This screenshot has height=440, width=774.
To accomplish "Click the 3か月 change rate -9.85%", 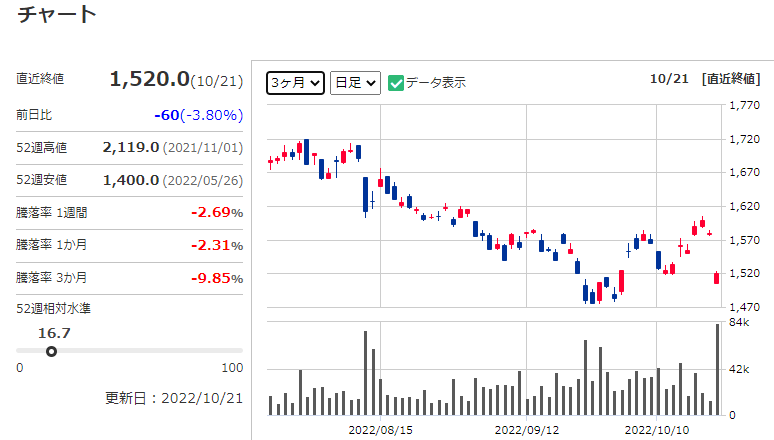I will pyautogui.click(x=217, y=278).
